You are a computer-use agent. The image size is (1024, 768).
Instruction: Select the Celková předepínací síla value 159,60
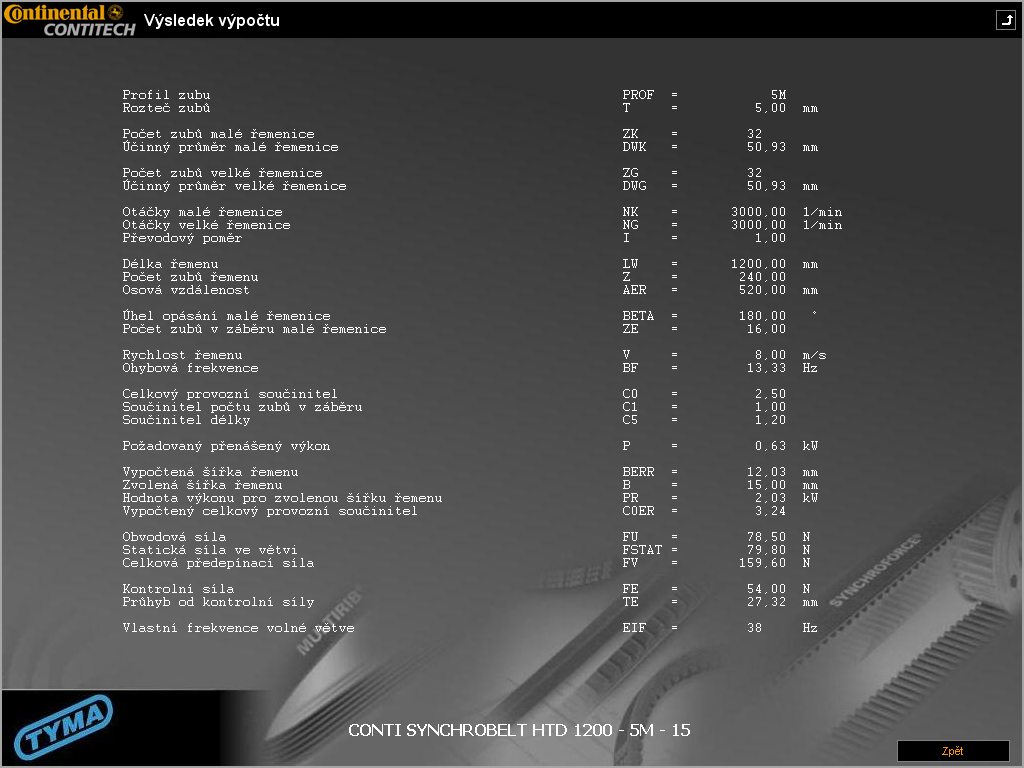(762, 563)
